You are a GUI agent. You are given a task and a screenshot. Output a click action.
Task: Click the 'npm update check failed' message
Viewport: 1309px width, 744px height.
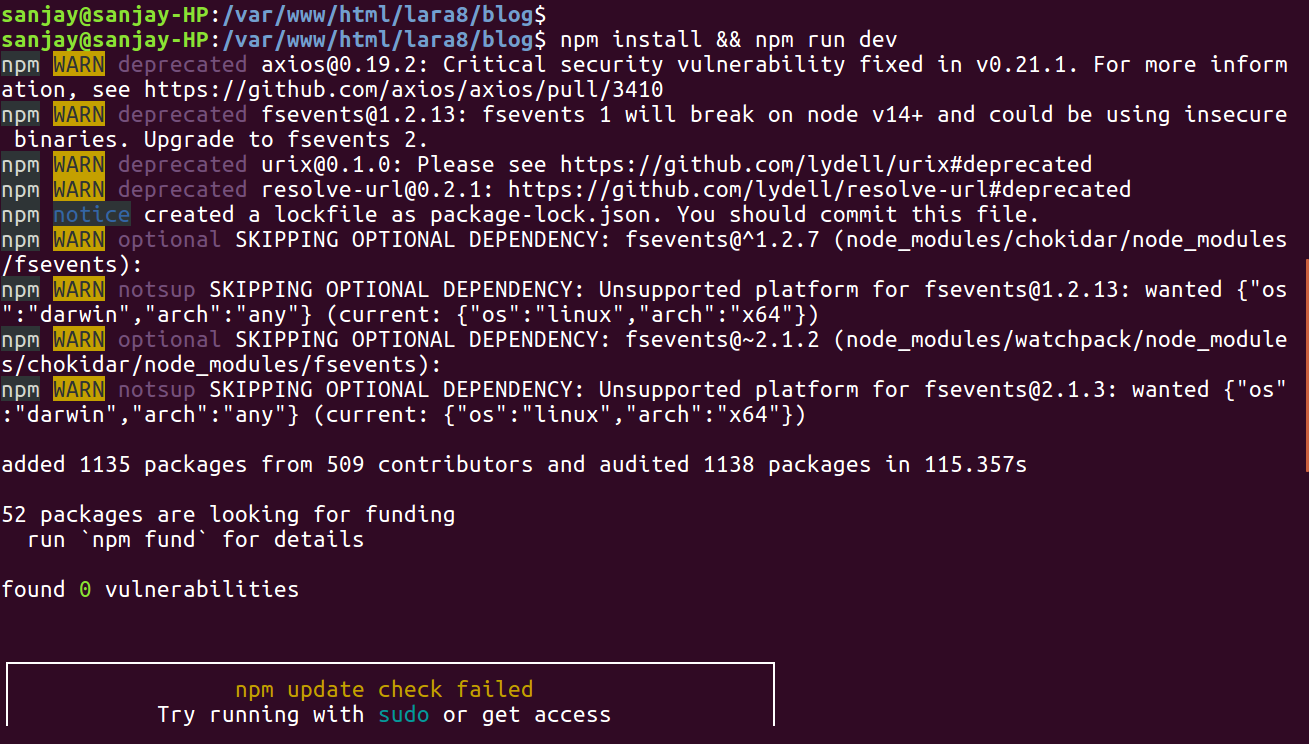coord(384,690)
